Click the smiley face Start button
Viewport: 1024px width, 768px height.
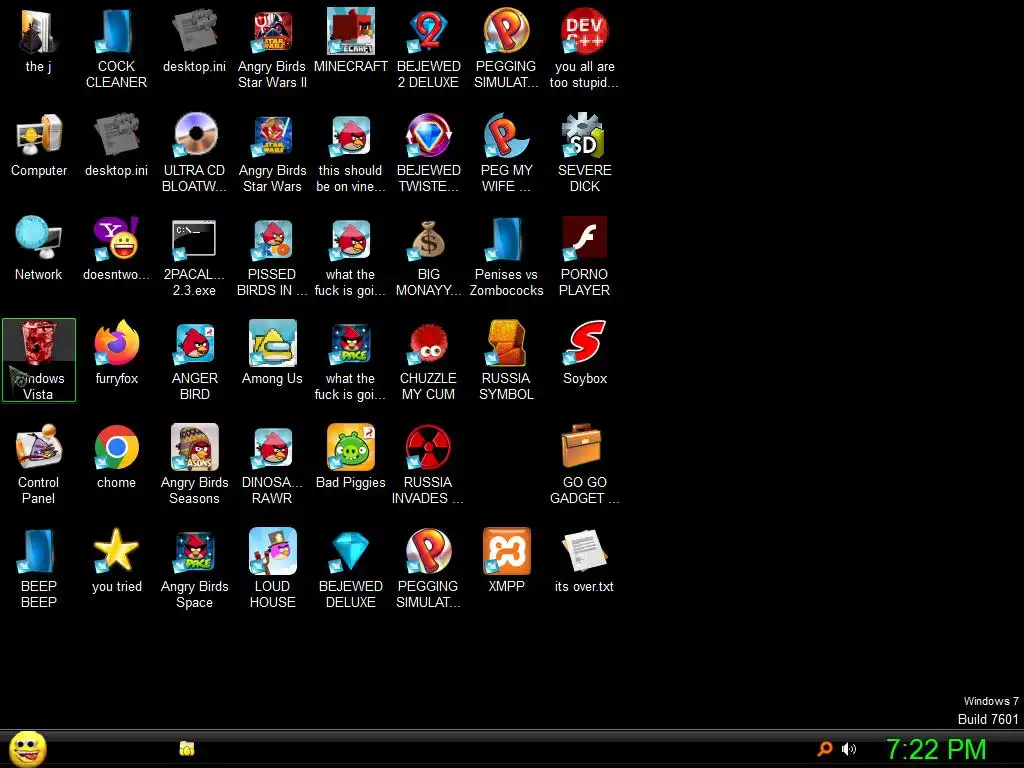click(x=28, y=748)
